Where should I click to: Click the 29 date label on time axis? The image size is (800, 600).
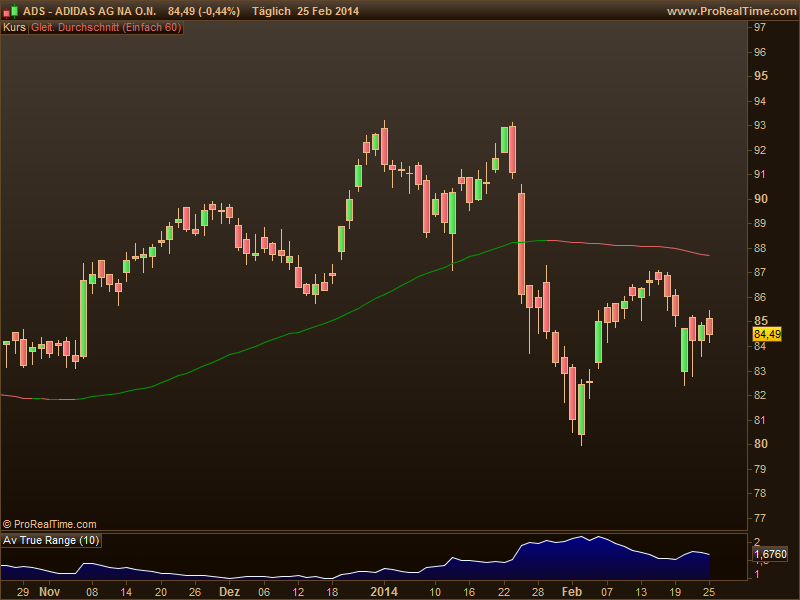(22, 592)
